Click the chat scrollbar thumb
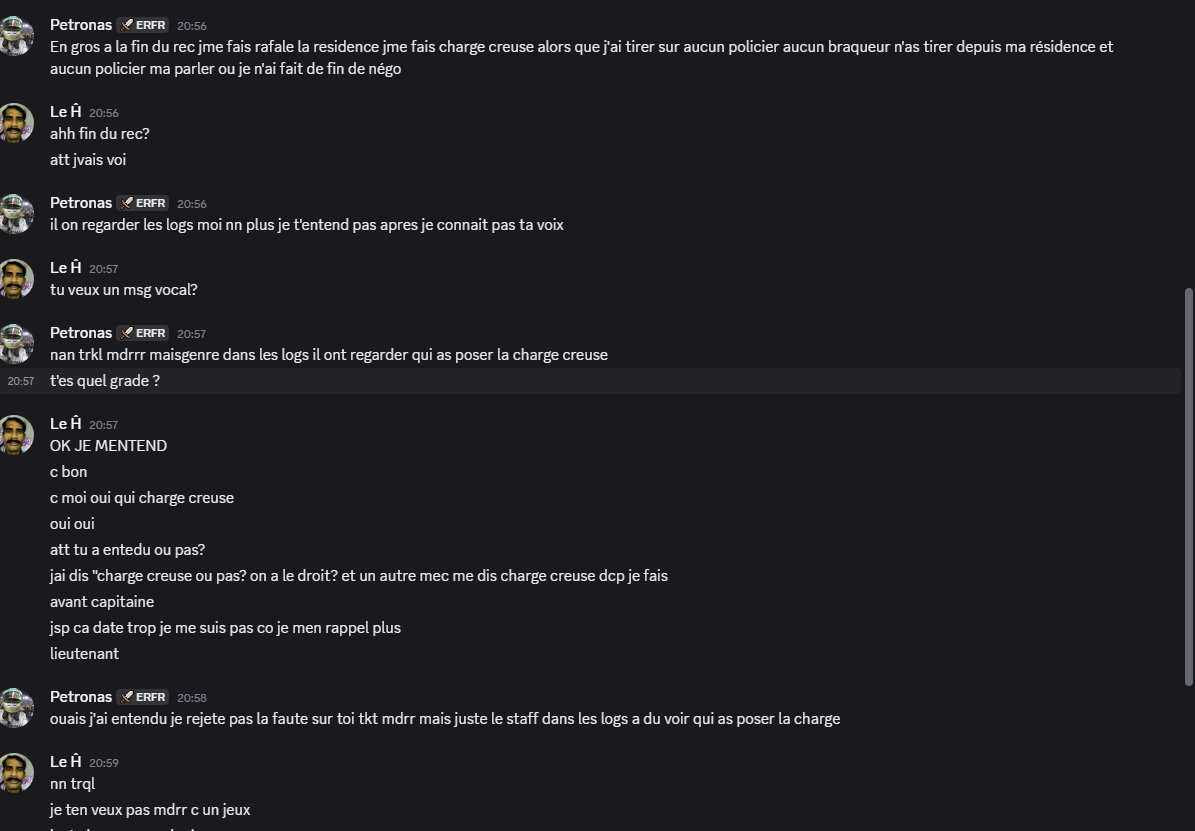Viewport: 1195px width, 831px height. [x=1188, y=486]
